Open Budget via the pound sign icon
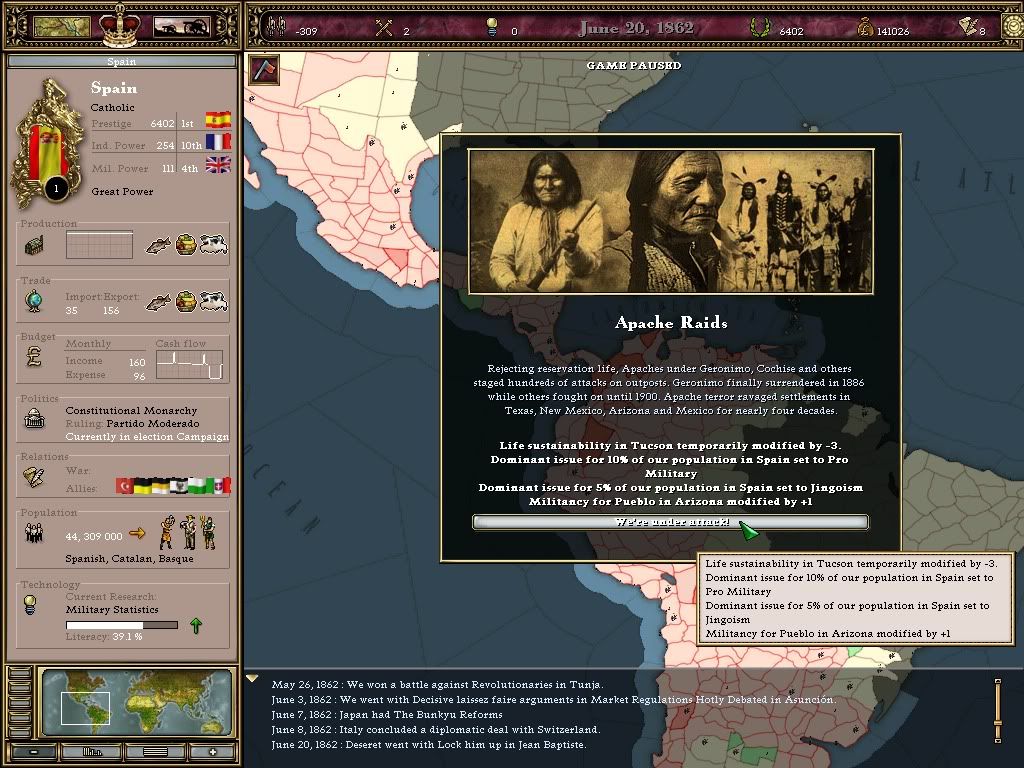Screen dimensions: 1024x768 [34, 358]
